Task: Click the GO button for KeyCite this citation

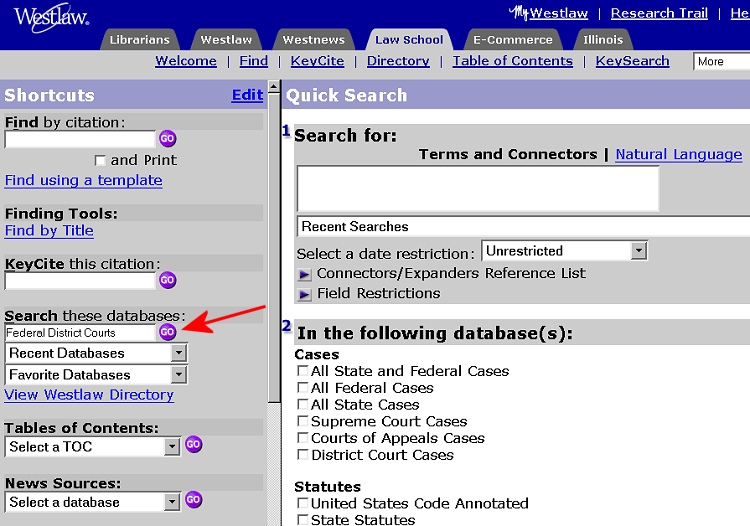Action: [x=167, y=280]
